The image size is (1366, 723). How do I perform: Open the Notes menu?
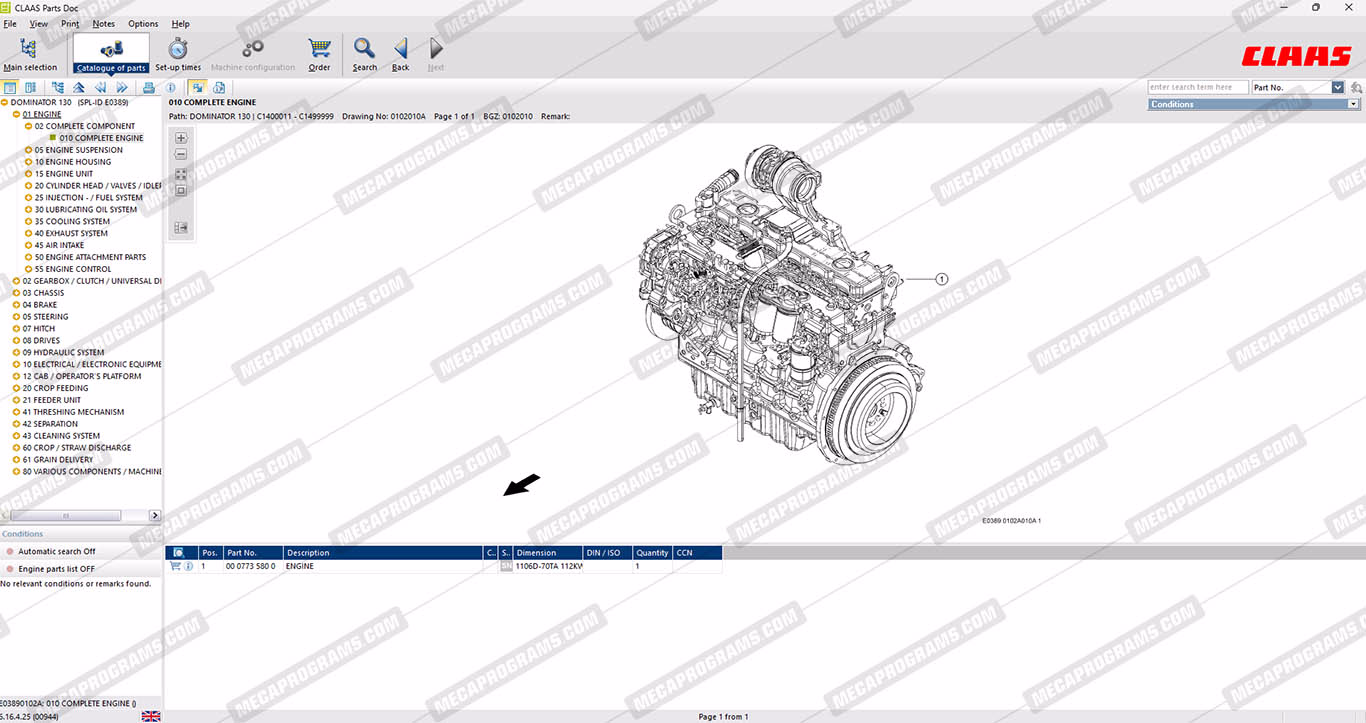103,23
